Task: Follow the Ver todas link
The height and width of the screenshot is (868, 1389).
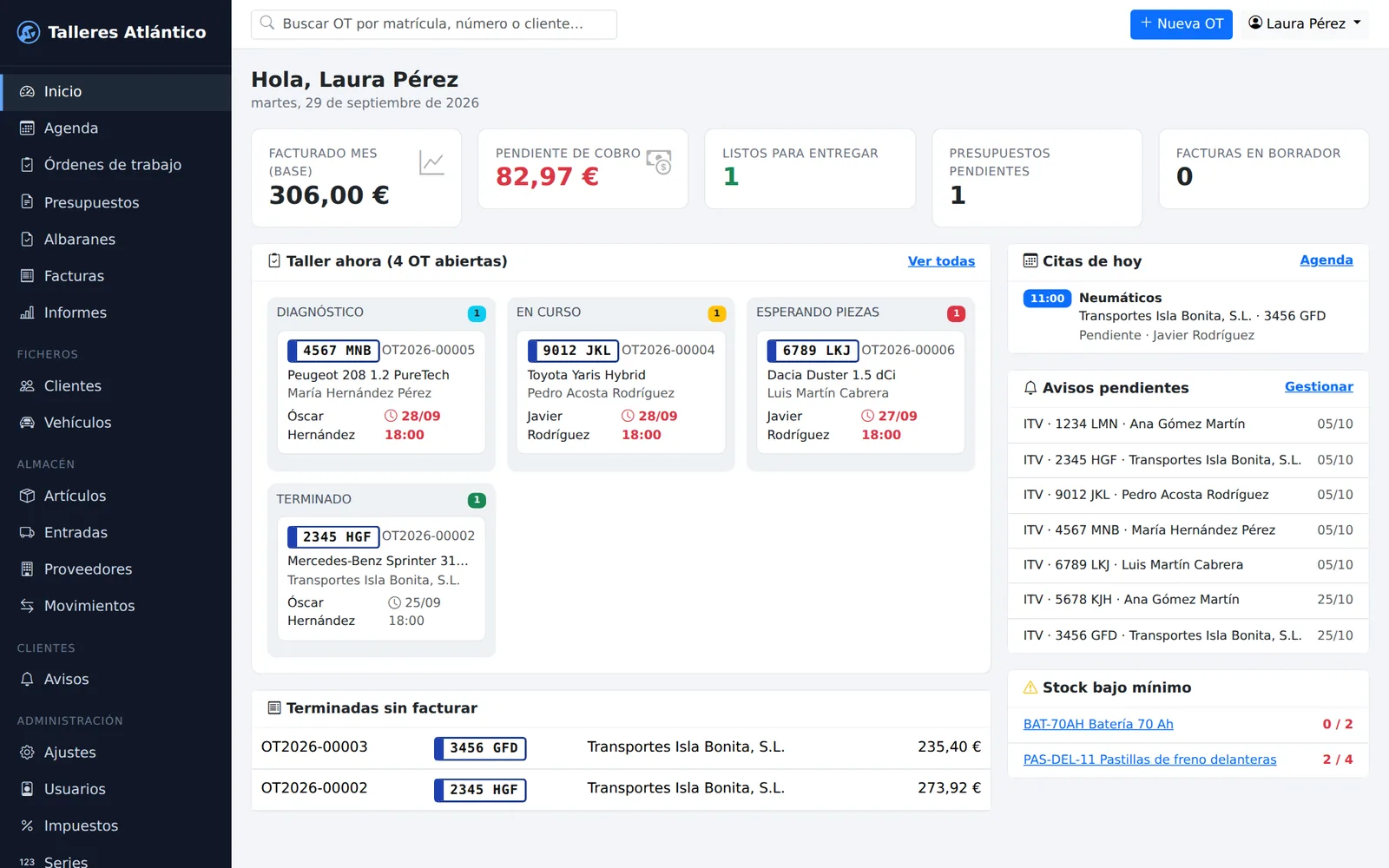Action: (941, 261)
